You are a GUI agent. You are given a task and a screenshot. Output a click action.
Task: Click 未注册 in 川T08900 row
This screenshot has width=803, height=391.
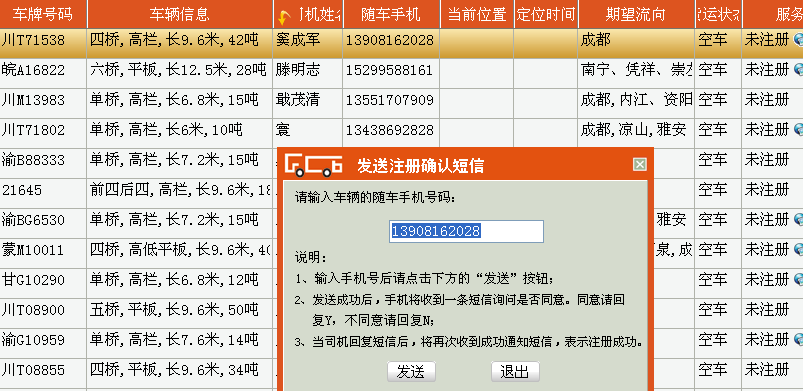point(767,311)
